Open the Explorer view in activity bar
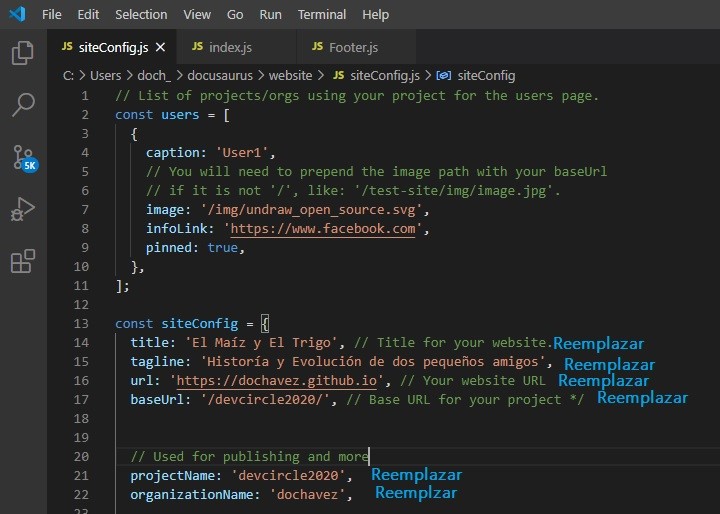720x514 pixels. (x=22, y=53)
